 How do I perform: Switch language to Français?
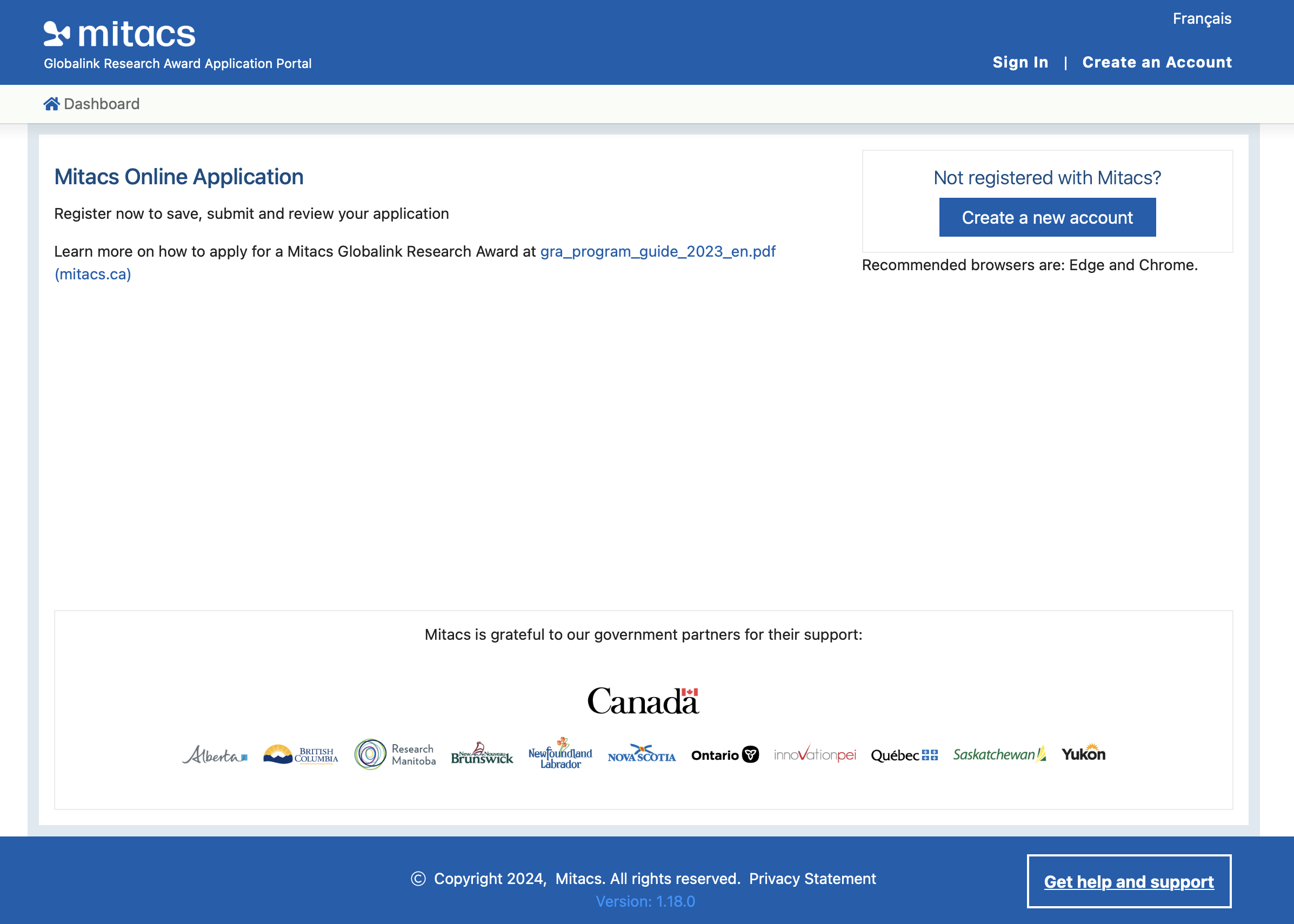[x=1202, y=19]
